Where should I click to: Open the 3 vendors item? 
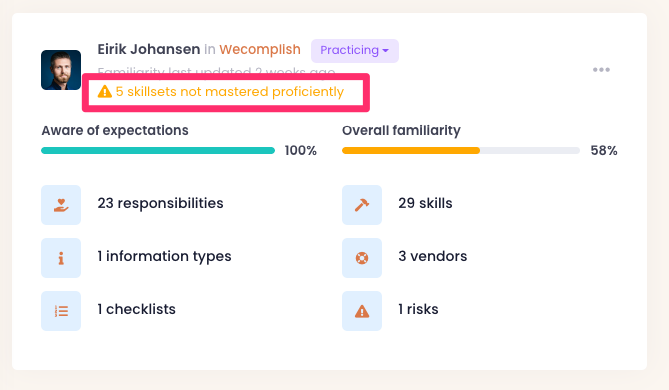click(433, 256)
